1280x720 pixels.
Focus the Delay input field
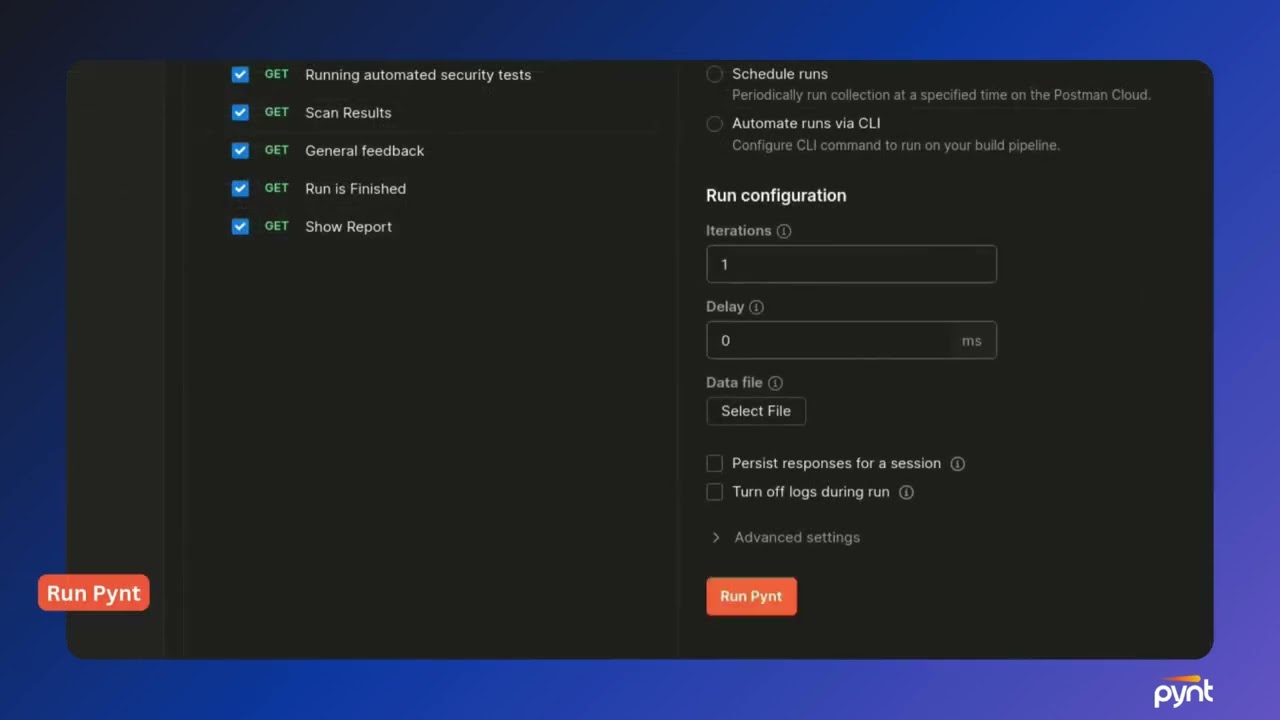pyautogui.click(x=851, y=340)
